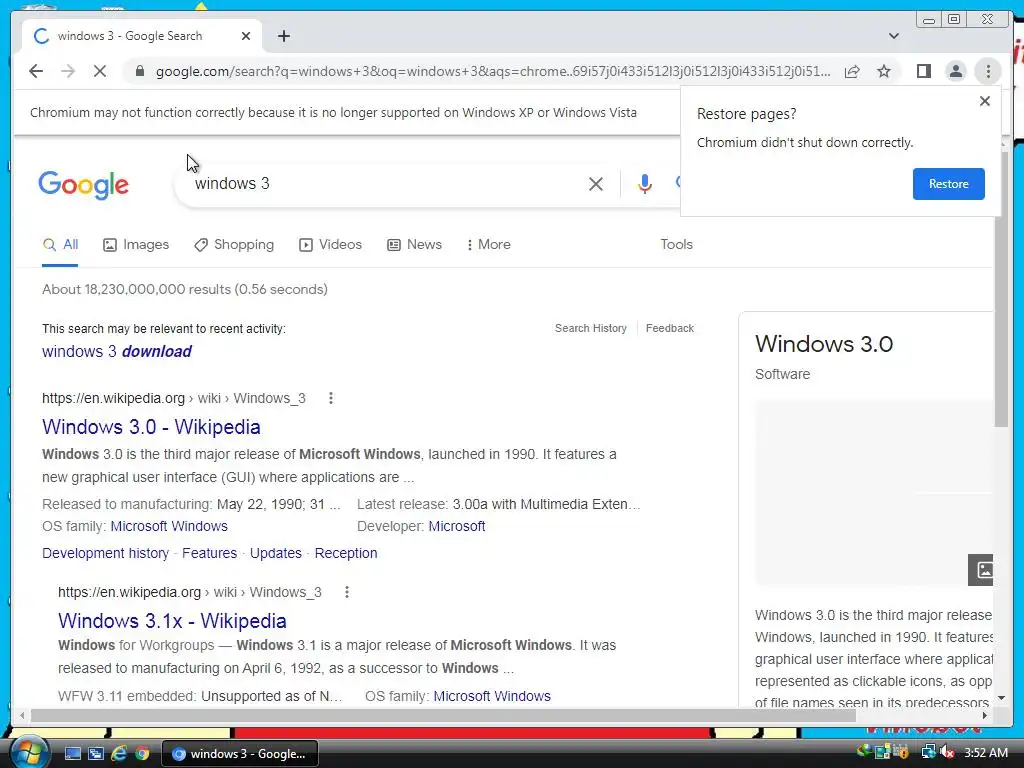Open Windows 3.1x - Wikipedia result
This screenshot has width=1024, height=768.
point(172,621)
